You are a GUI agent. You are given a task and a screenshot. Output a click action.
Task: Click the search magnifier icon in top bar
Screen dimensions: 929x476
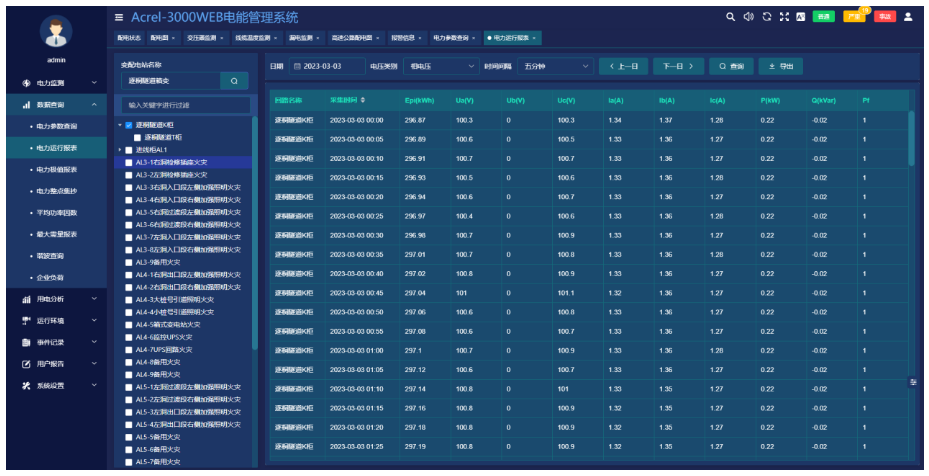pyautogui.click(x=732, y=17)
